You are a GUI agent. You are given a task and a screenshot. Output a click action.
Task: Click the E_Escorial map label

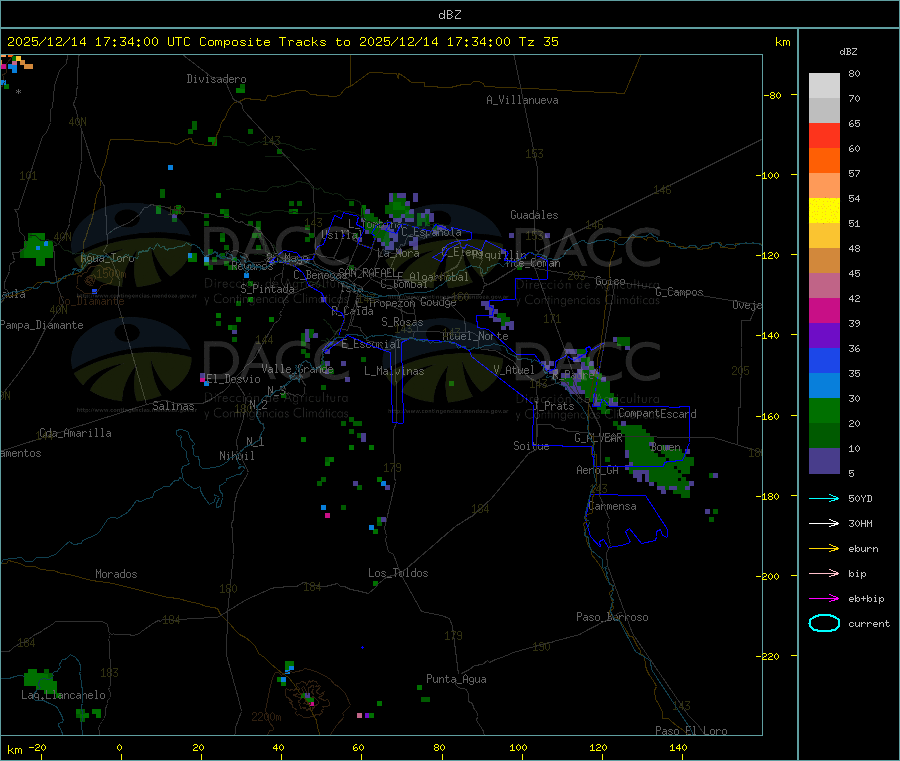click(x=371, y=344)
